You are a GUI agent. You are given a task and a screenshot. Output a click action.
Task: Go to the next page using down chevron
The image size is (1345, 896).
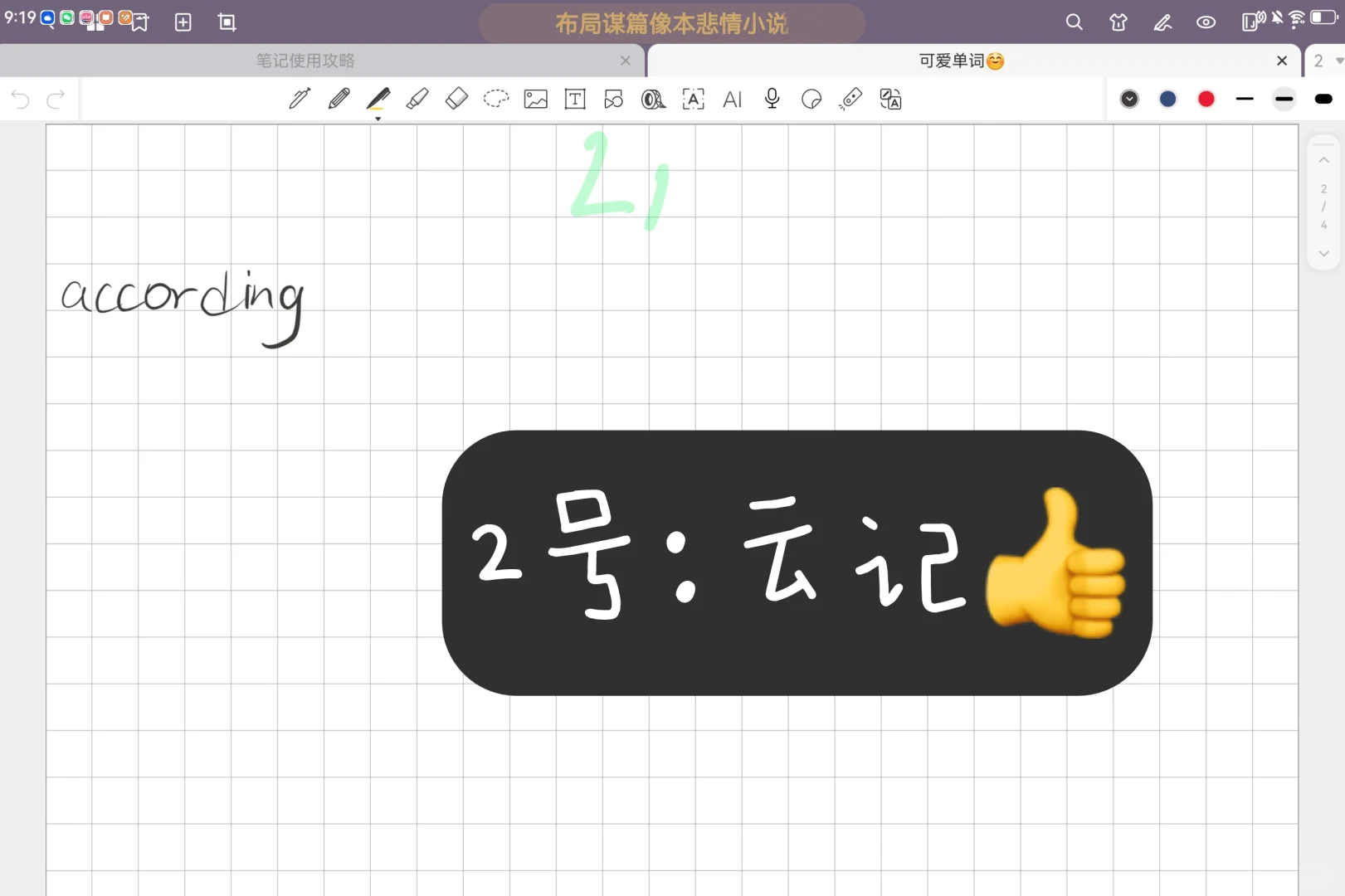click(1323, 254)
